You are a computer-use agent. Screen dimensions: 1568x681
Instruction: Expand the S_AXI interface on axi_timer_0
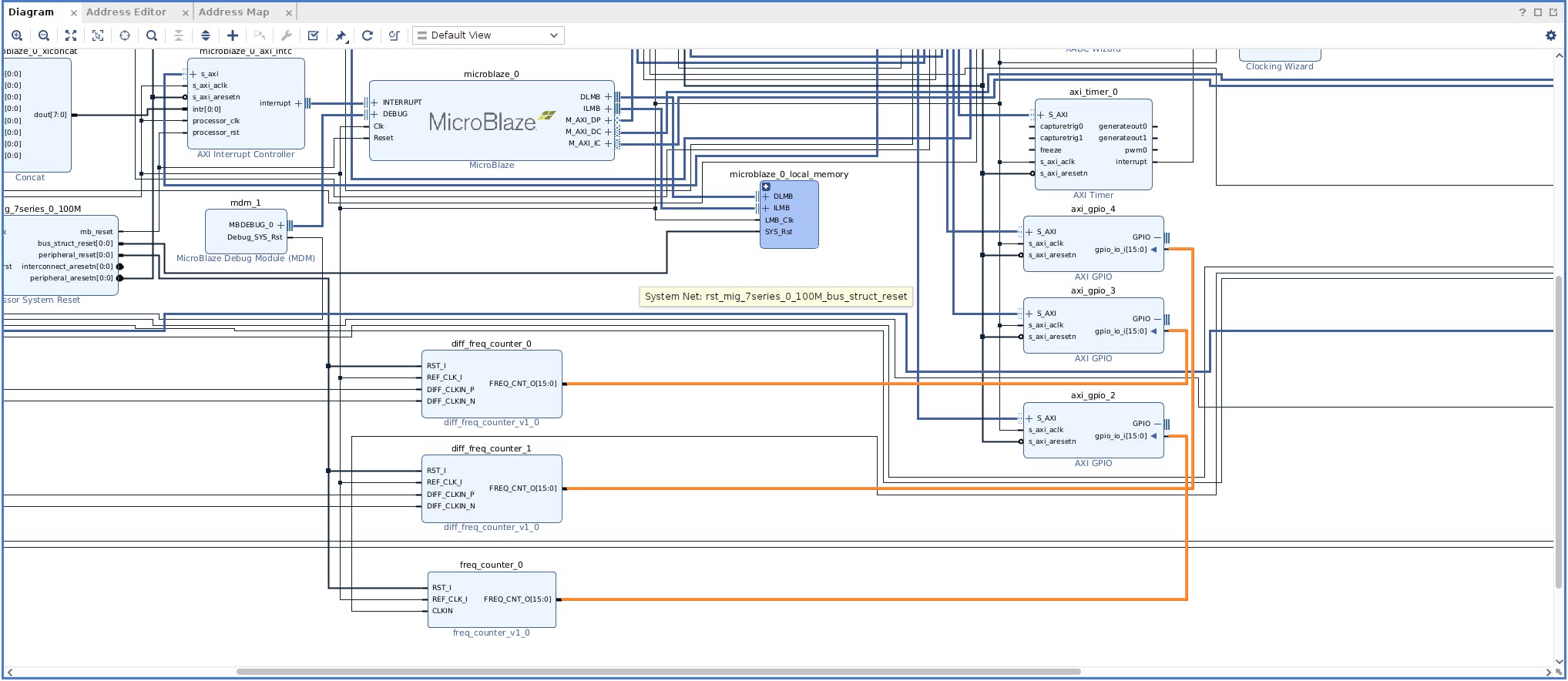pyautogui.click(x=1041, y=115)
